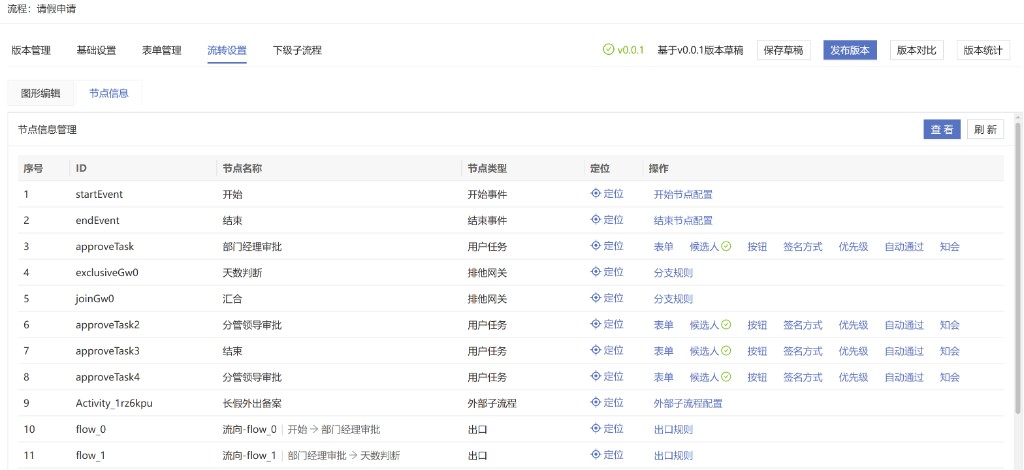Open 出口规则 for flow_0
This screenshot has width=1024, height=470.
pyautogui.click(x=673, y=429)
